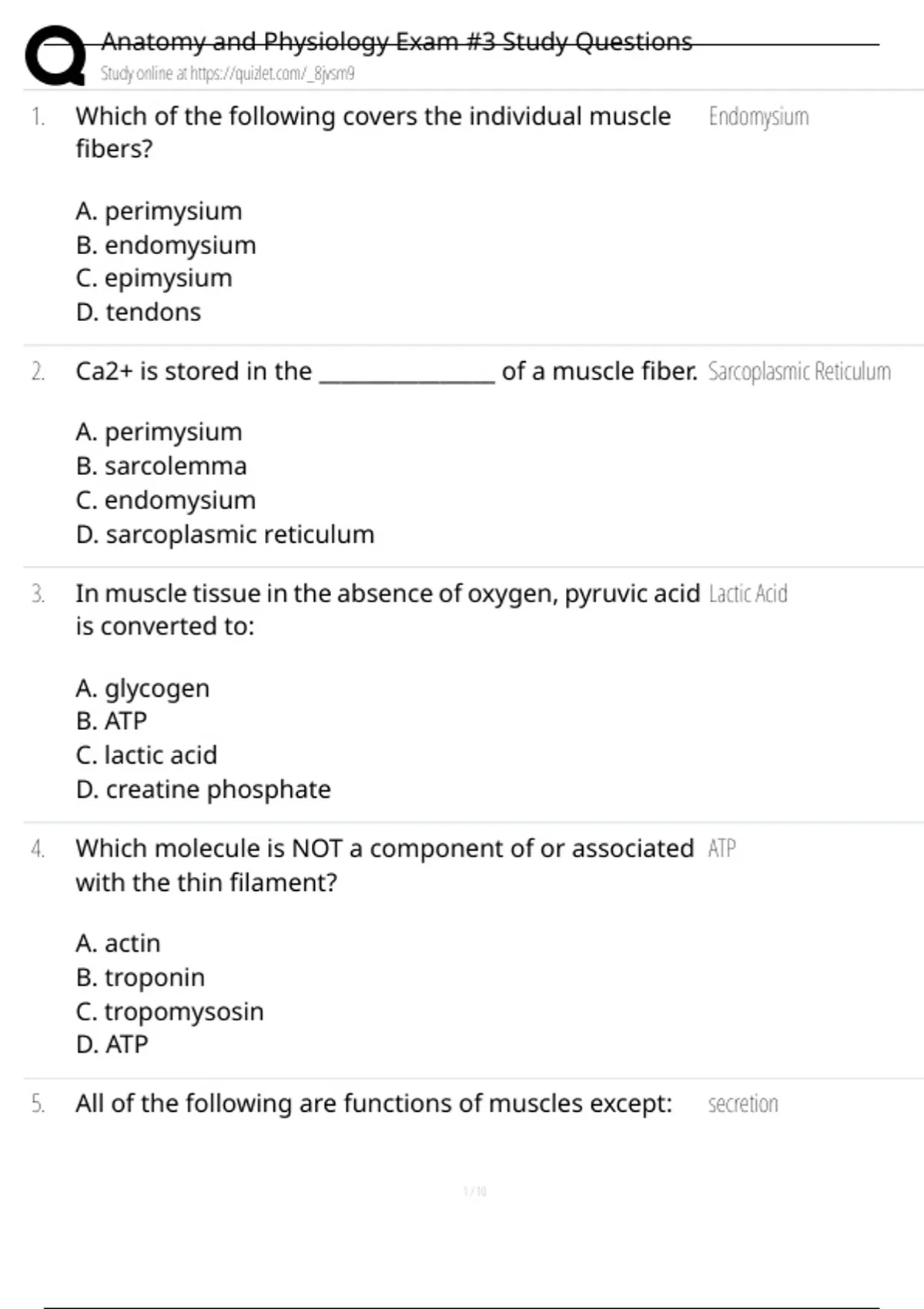Click the secretion answer for question 5
Image resolution: width=924 pixels, height=1309 pixels.
tap(743, 1104)
